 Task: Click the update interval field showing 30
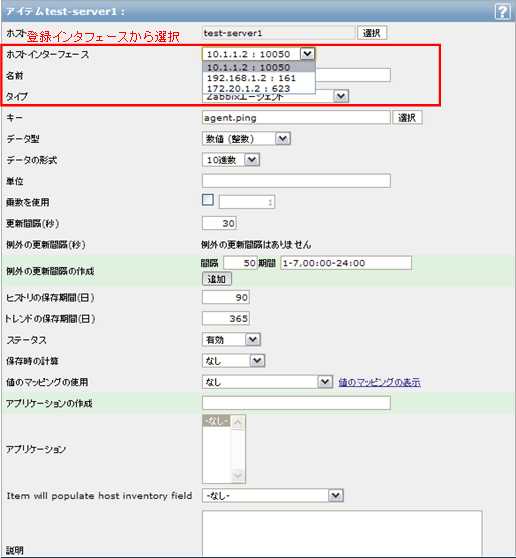[x=219, y=223]
